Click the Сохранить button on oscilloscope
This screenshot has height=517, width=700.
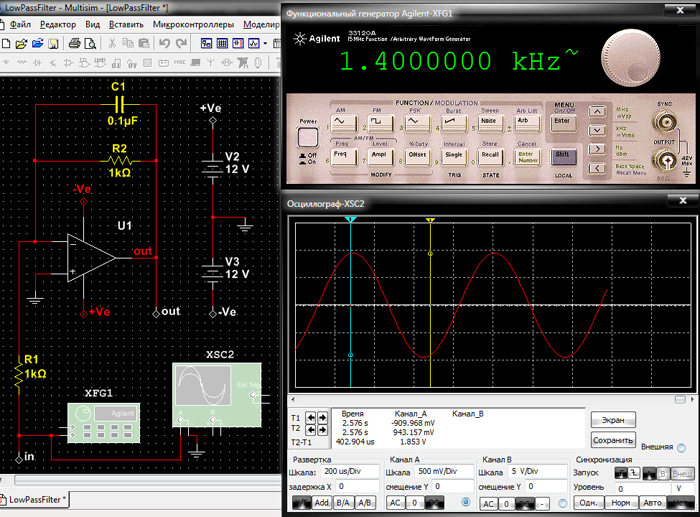[613, 440]
